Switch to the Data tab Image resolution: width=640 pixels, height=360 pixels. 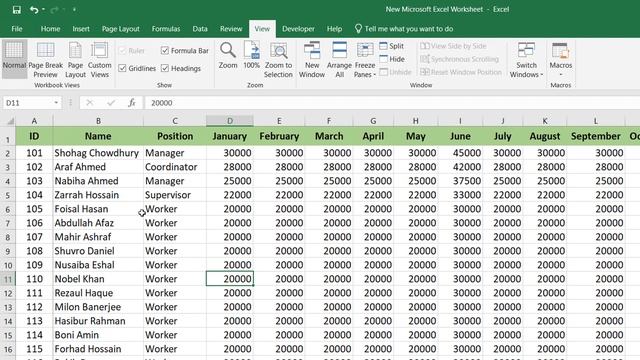pos(200,29)
